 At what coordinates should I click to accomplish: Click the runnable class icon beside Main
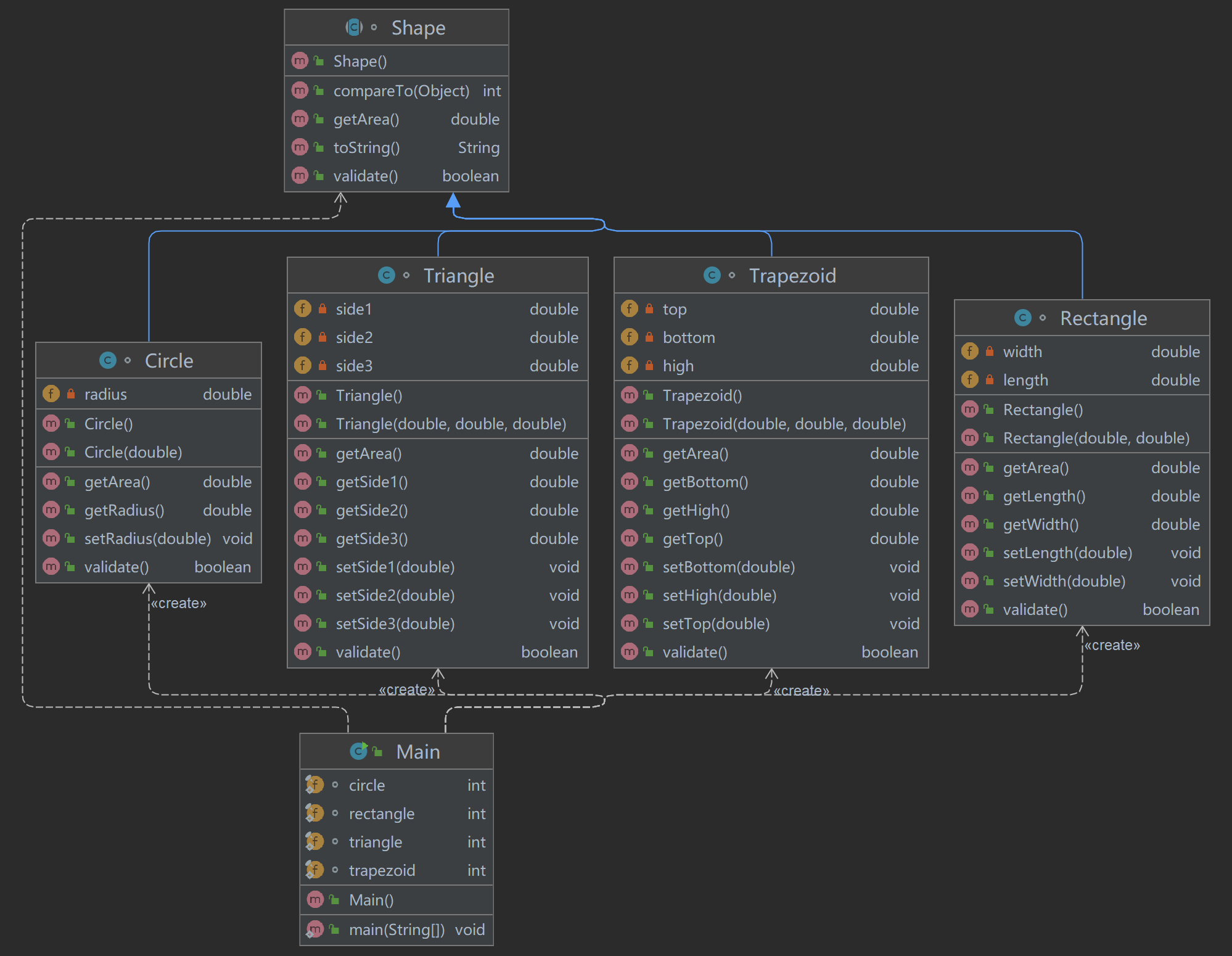(359, 751)
